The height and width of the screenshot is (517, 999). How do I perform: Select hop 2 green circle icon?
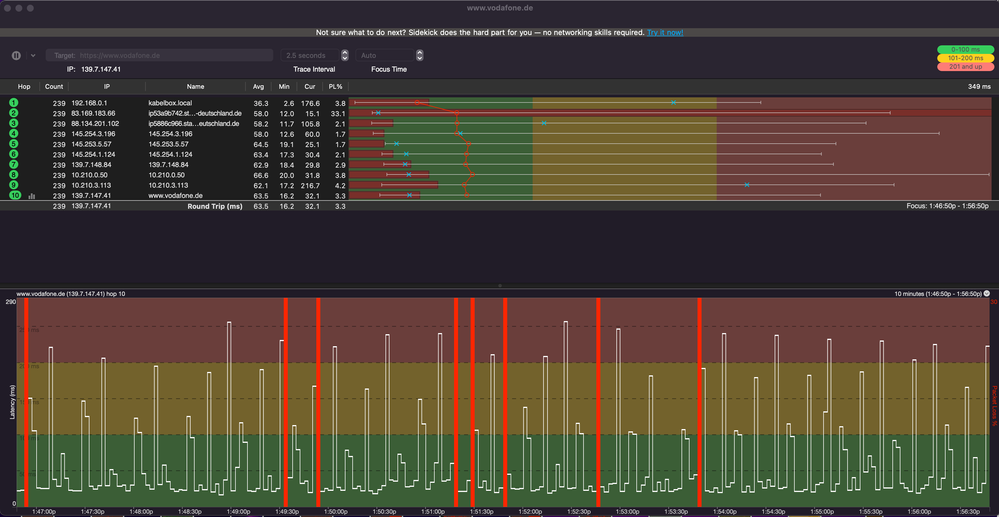pyautogui.click(x=14, y=113)
